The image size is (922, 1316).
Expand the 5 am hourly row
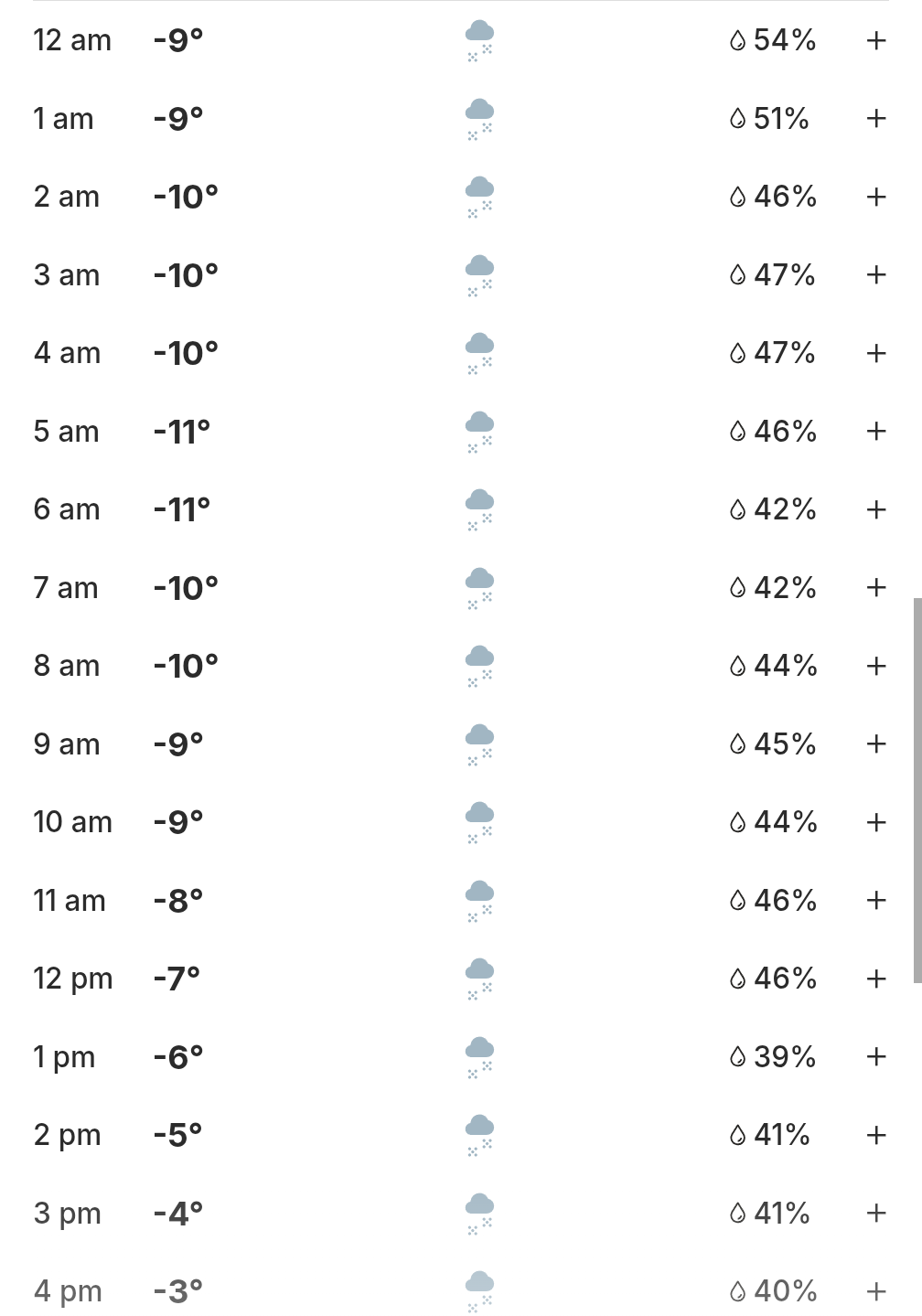click(x=876, y=432)
